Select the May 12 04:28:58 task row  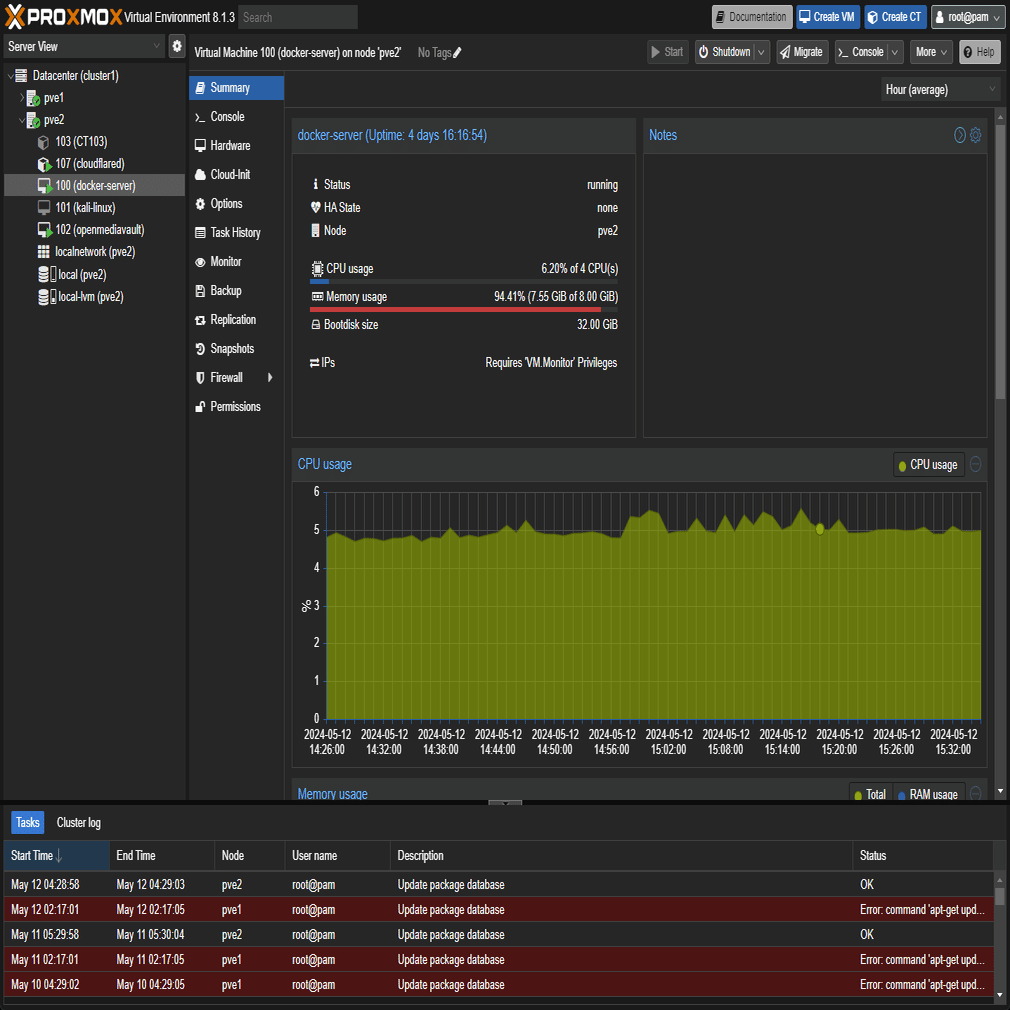tap(499, 884)
